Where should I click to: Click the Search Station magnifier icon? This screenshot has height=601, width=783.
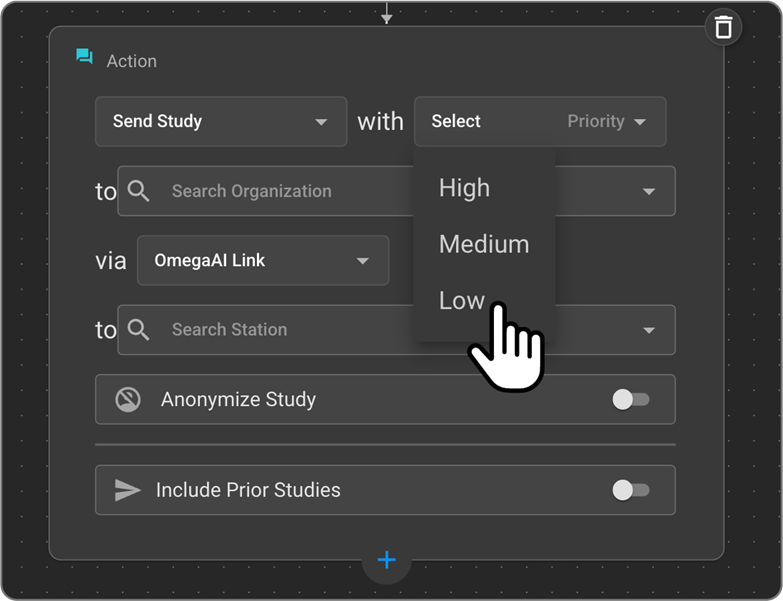[139, 329]
